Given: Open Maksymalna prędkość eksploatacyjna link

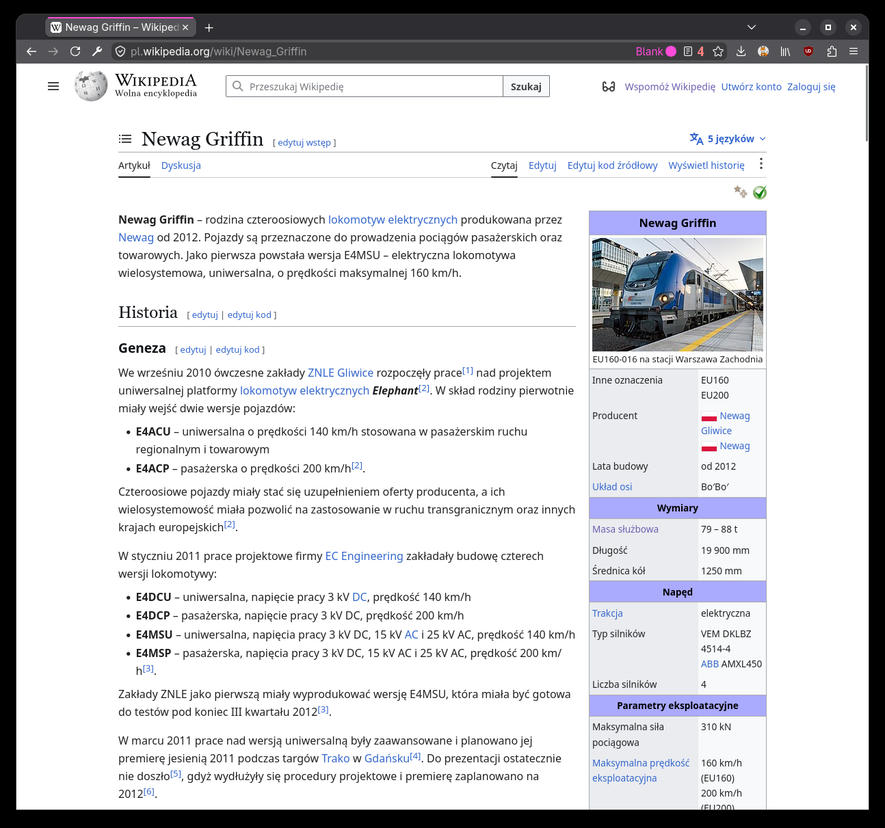Looking at the screenshot, I should coord(641,770).
